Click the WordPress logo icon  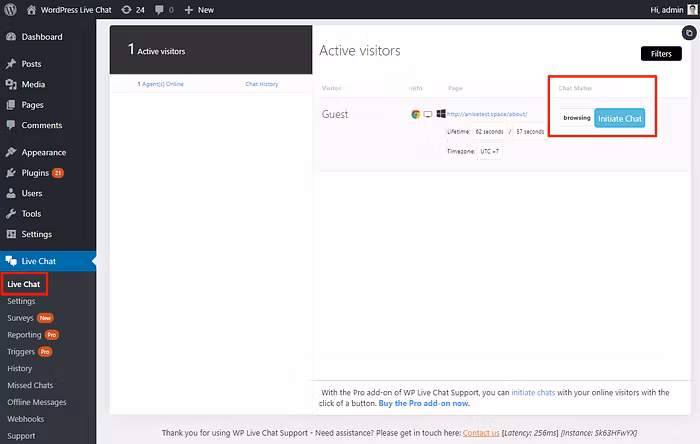pyautogui.click(x=10, y=9)
